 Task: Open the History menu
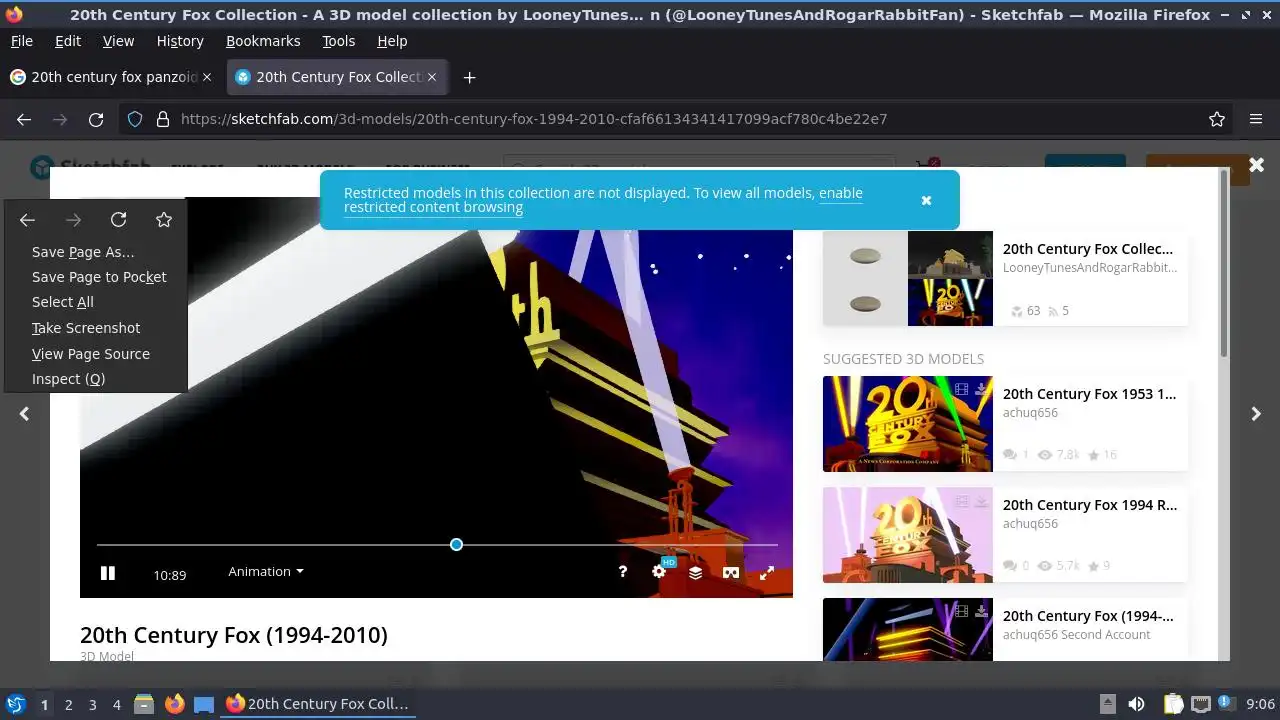point(180,41)
